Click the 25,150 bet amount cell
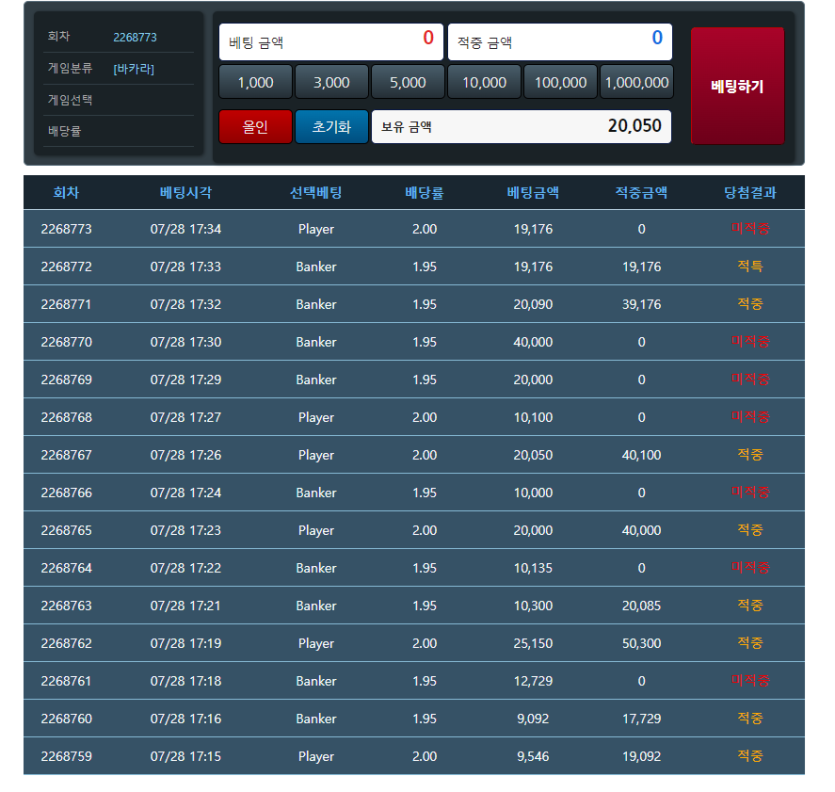The height and width of the screenshot is (792, 835). [x=533, y=643]
